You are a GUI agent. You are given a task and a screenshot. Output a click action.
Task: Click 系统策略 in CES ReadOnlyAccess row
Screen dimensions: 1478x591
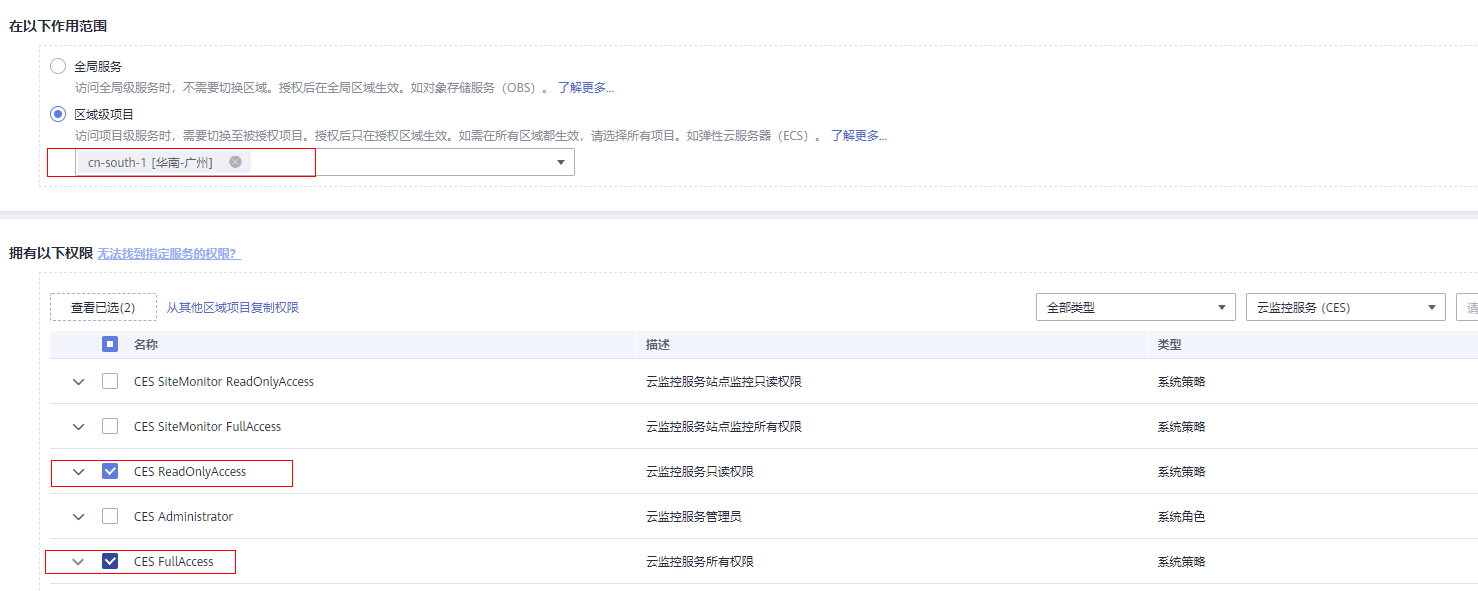[1182, 471]
